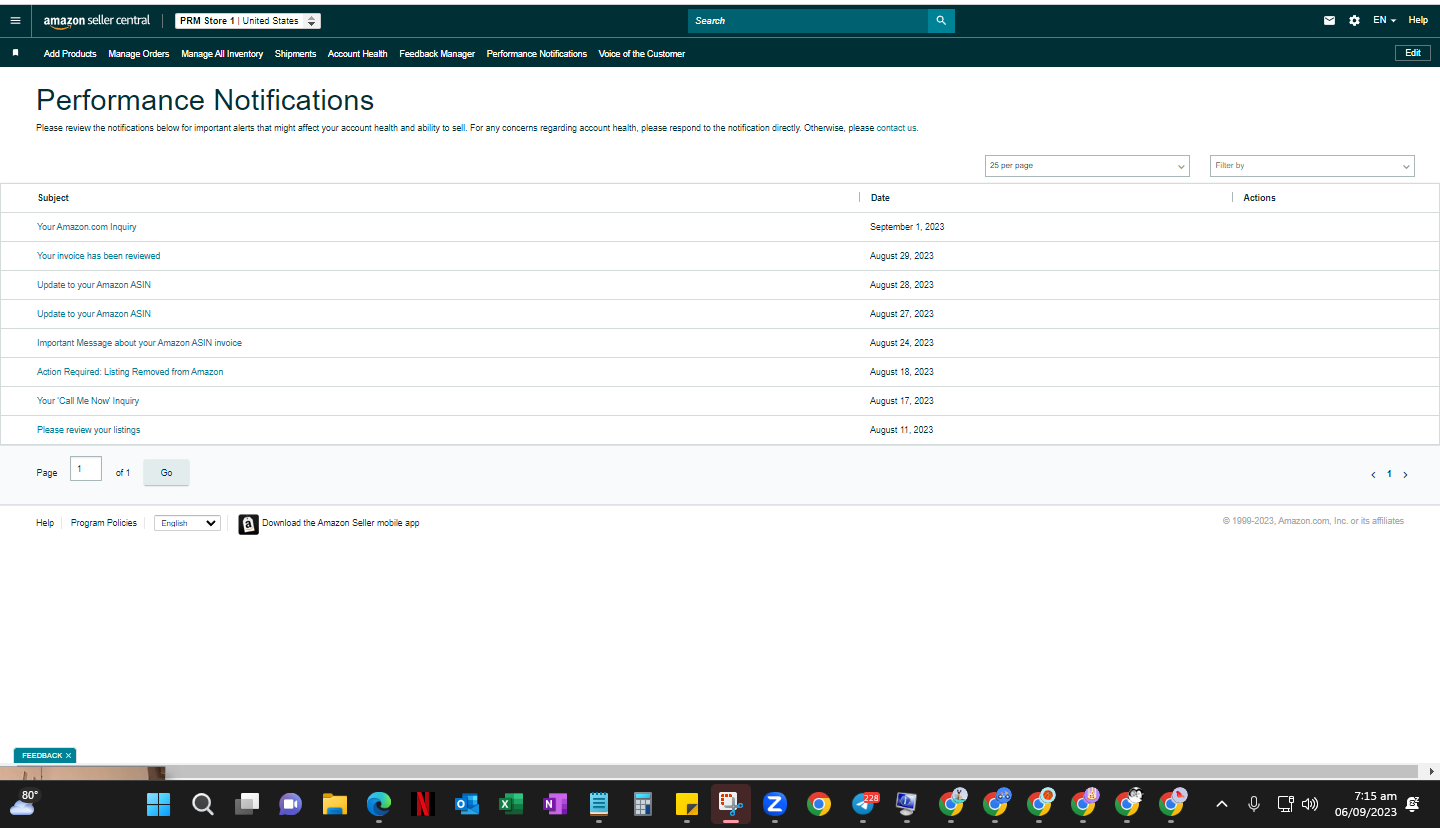Open File Explorer from the taskbar
This screenshot has width=1440, height=828.
[x=334, y=804]
